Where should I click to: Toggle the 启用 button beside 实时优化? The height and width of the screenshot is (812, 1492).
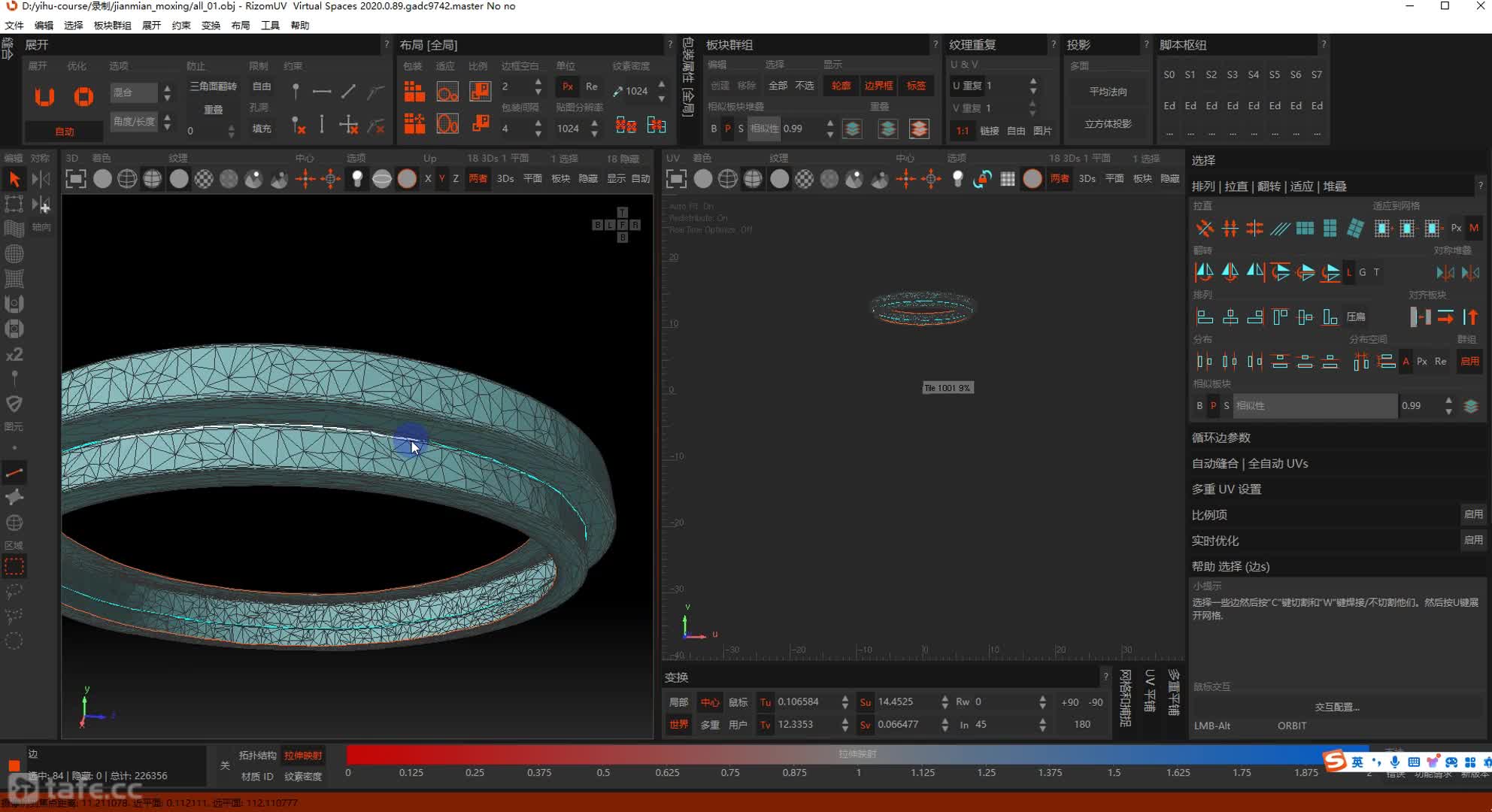pyautogui.click(x=1473, y=540)
